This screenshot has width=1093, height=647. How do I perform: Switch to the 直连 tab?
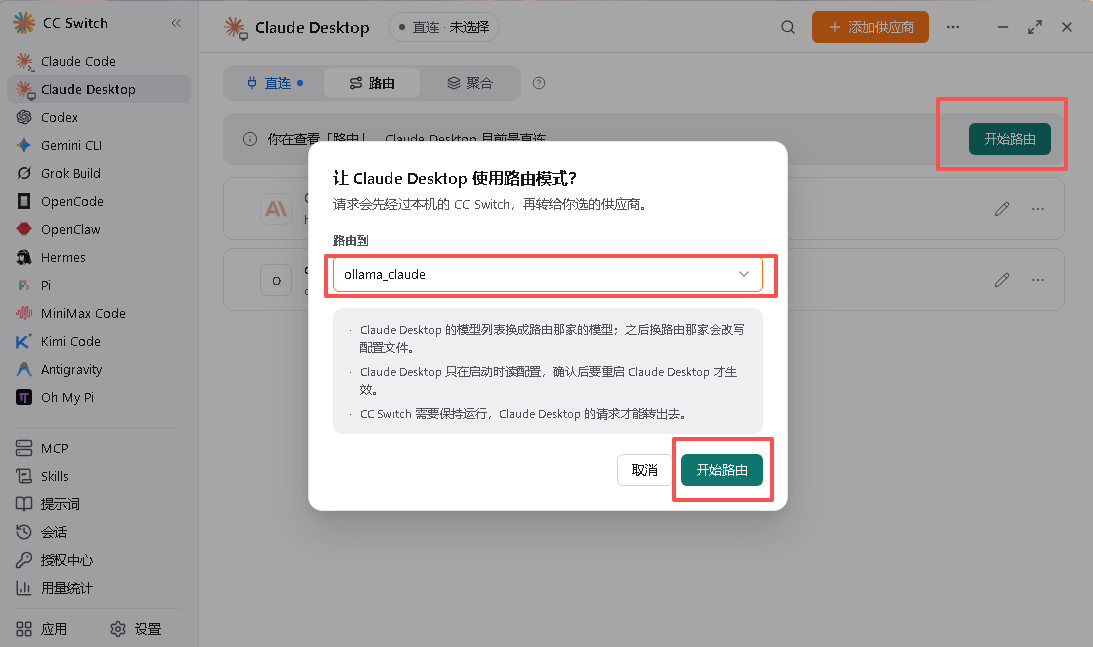click(x=275, y=83)
